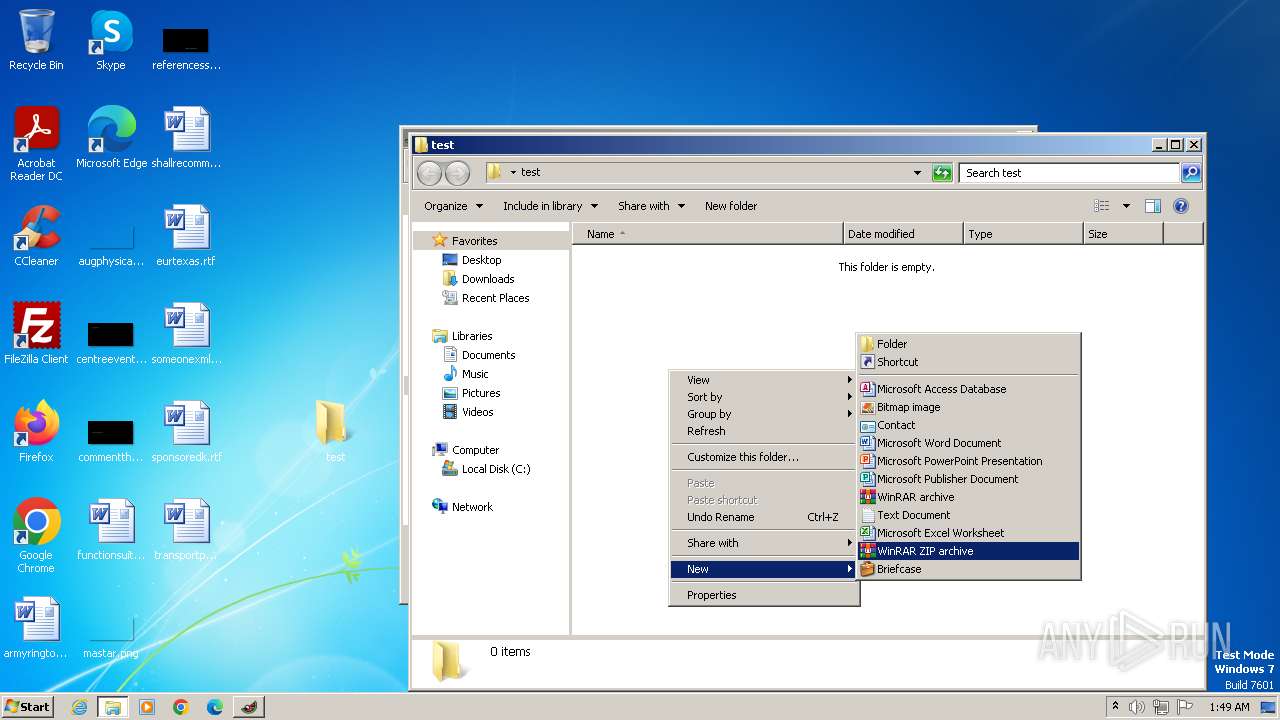Select Undo Rename menu entry
The image size is (1280, 720).
pyautogui.click(x=764, y=517)
